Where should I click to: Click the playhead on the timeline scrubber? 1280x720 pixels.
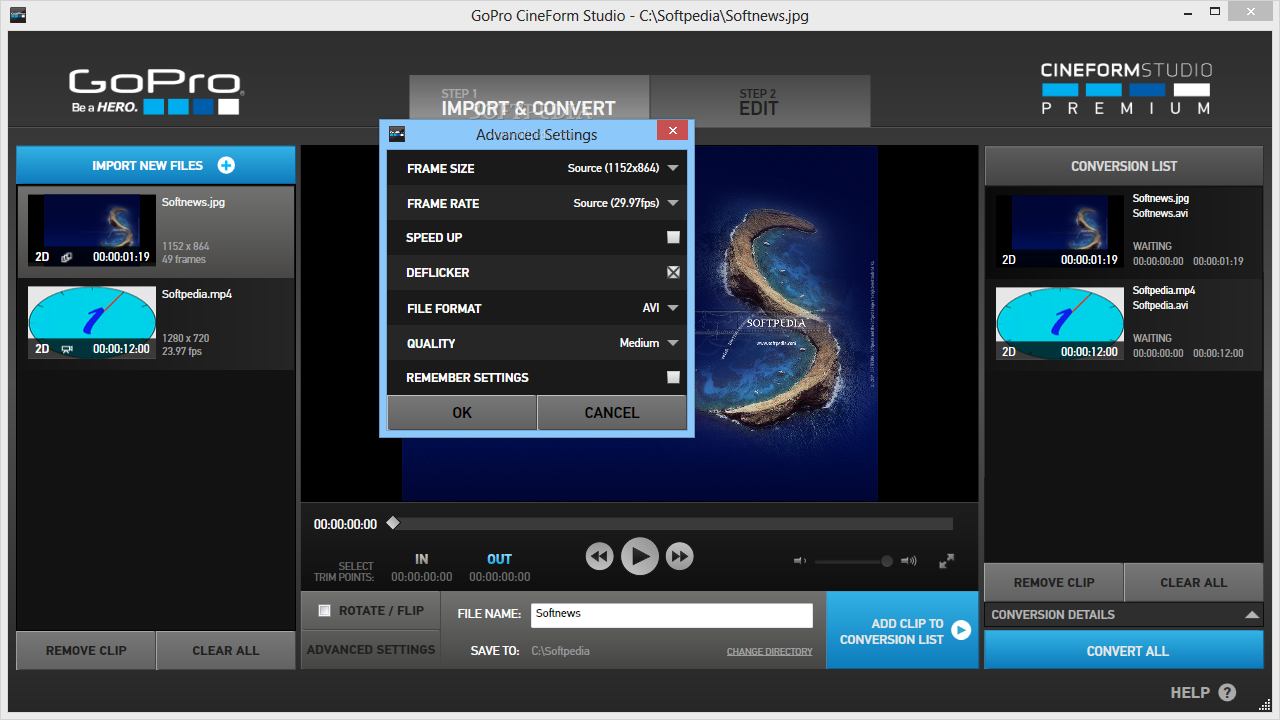pos(393,523)
